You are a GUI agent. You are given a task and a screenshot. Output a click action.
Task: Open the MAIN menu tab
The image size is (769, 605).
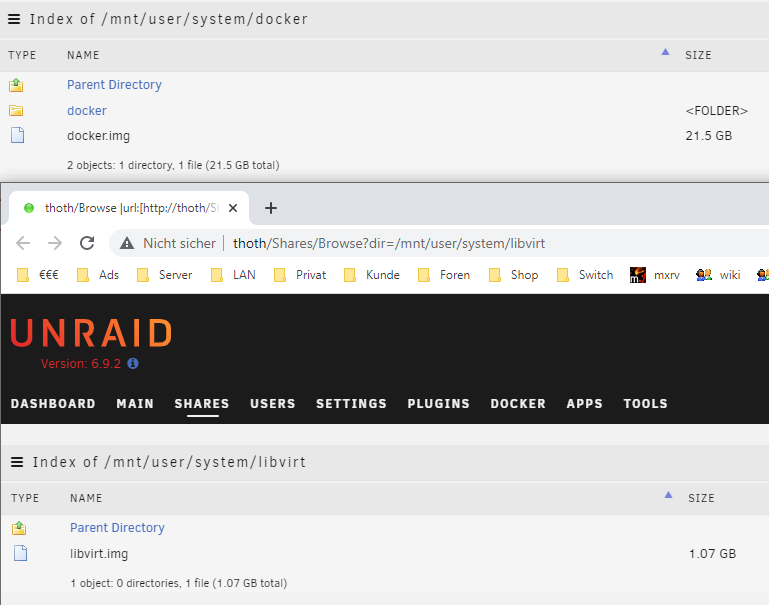tap(135, 403)
